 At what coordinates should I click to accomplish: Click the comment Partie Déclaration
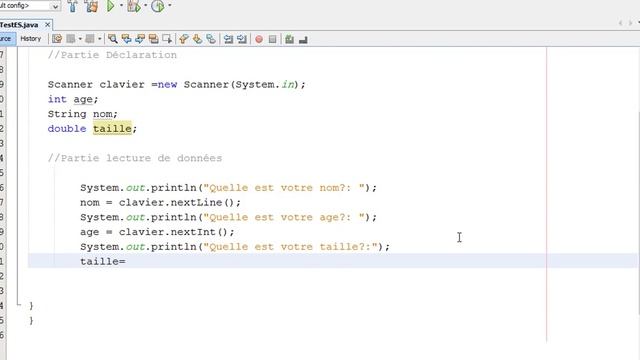112,55
